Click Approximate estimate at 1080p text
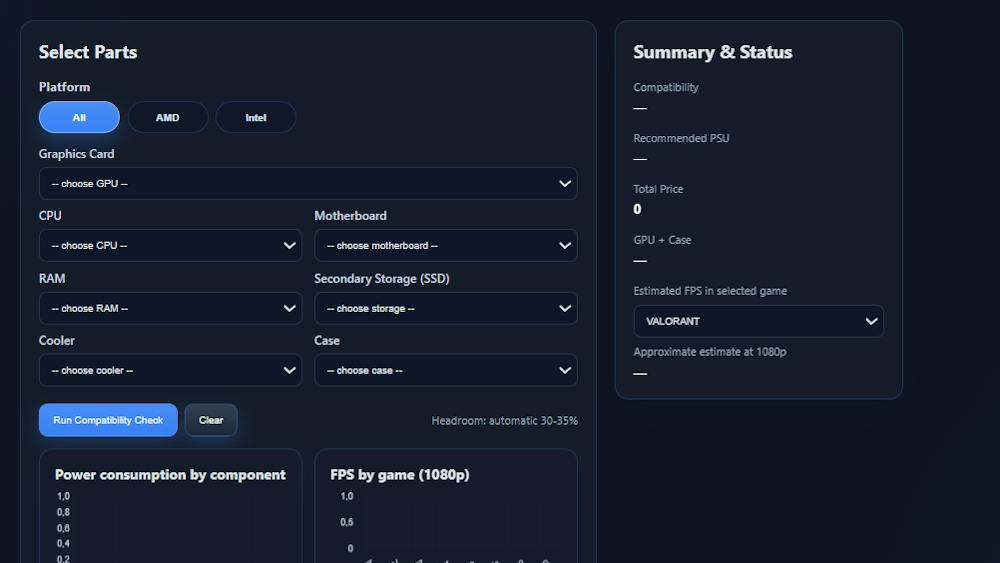The height and width of the screenshot is (563, 1000). click(x=710, y=352)
